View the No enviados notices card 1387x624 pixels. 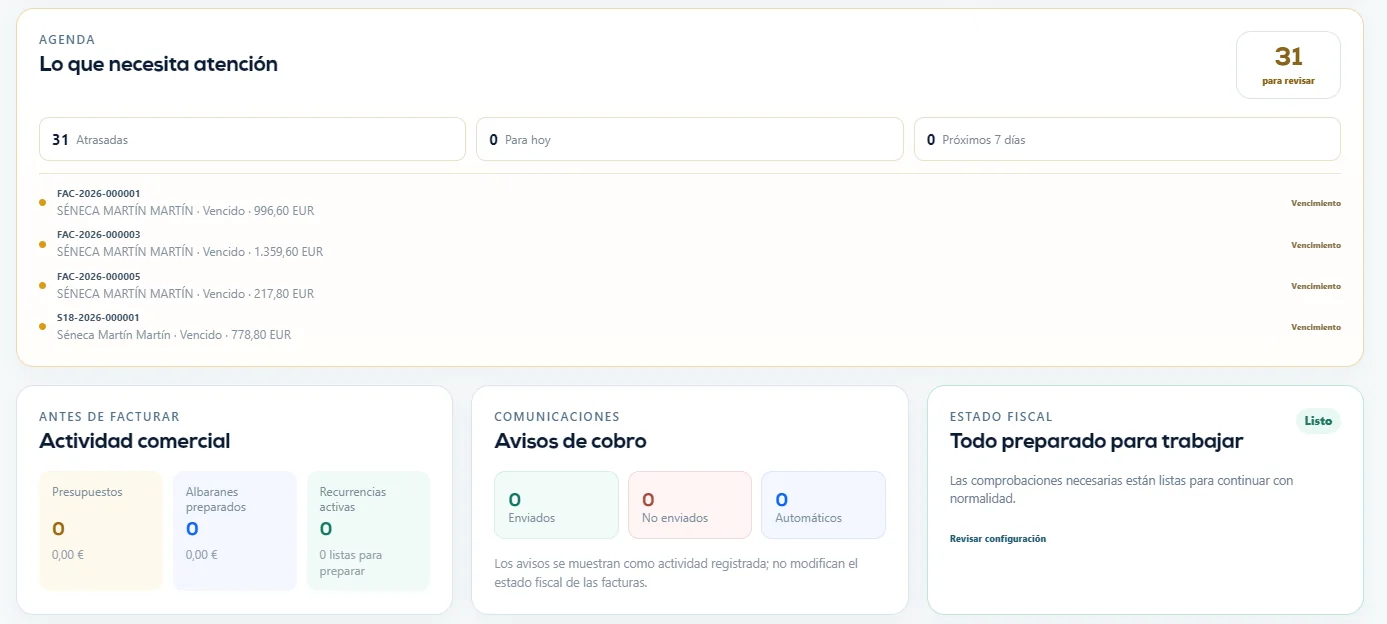(690, 505)
